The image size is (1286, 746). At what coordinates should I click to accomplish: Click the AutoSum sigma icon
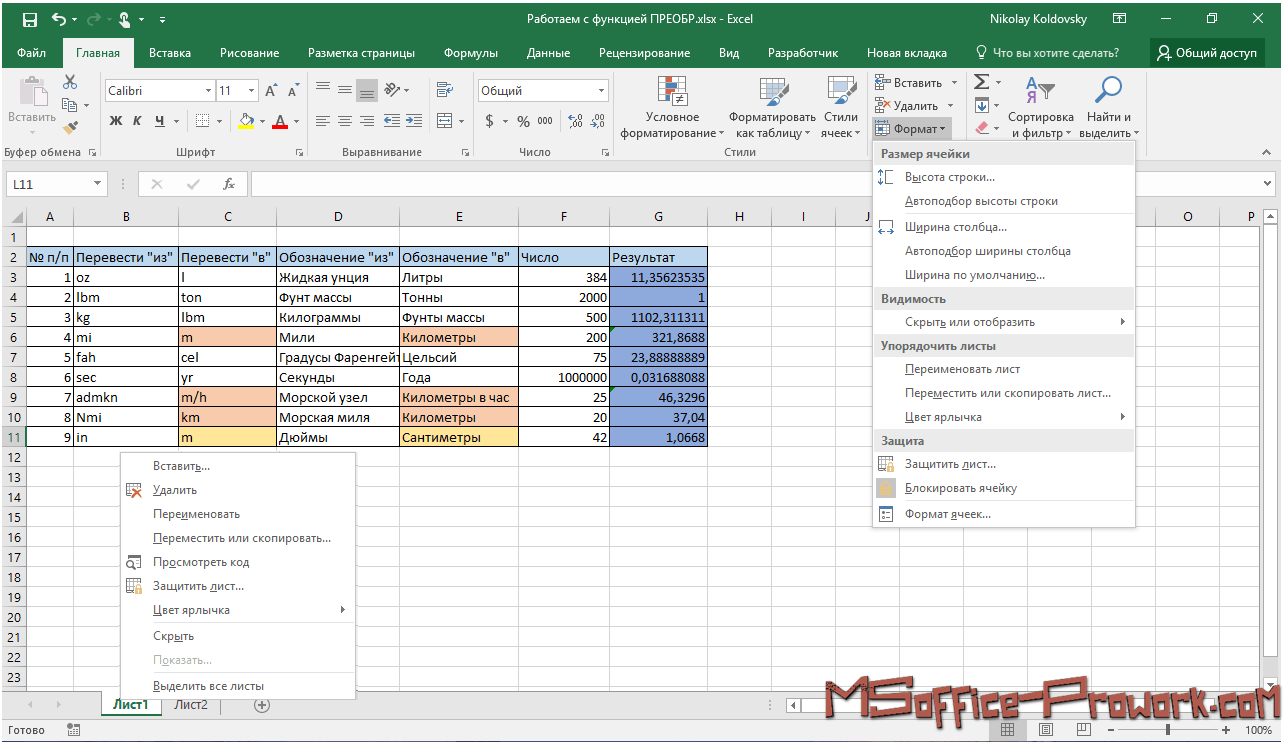[981, 82]
